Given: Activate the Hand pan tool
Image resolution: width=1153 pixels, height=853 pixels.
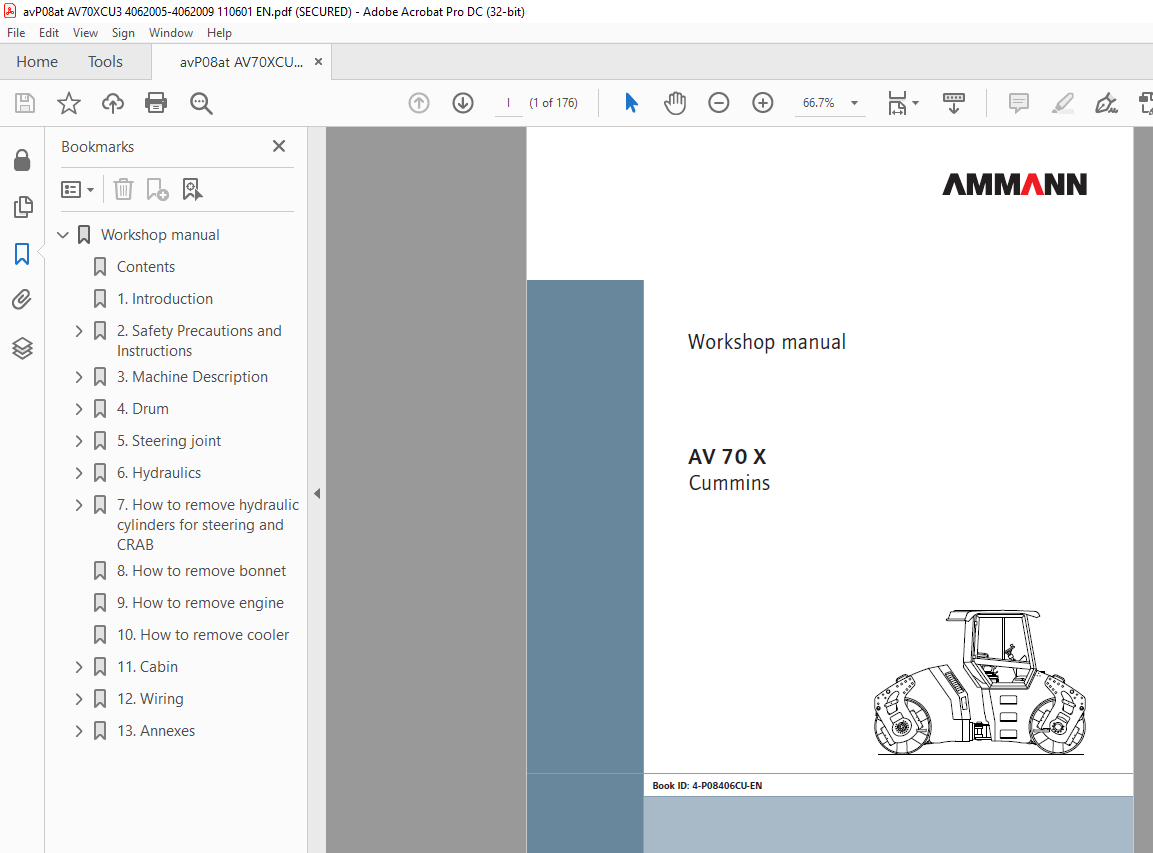Looking at the screenshot, I should pos(674,103).
